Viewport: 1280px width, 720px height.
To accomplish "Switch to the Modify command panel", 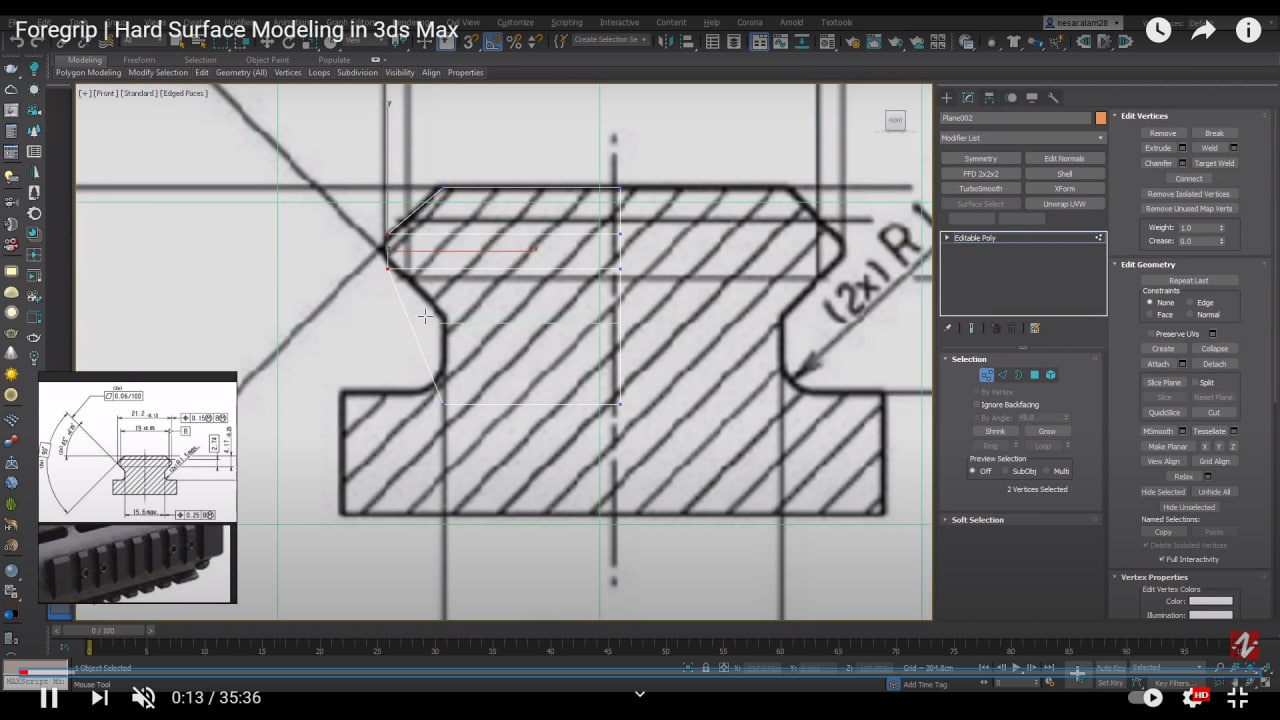I will coord(968,98).
